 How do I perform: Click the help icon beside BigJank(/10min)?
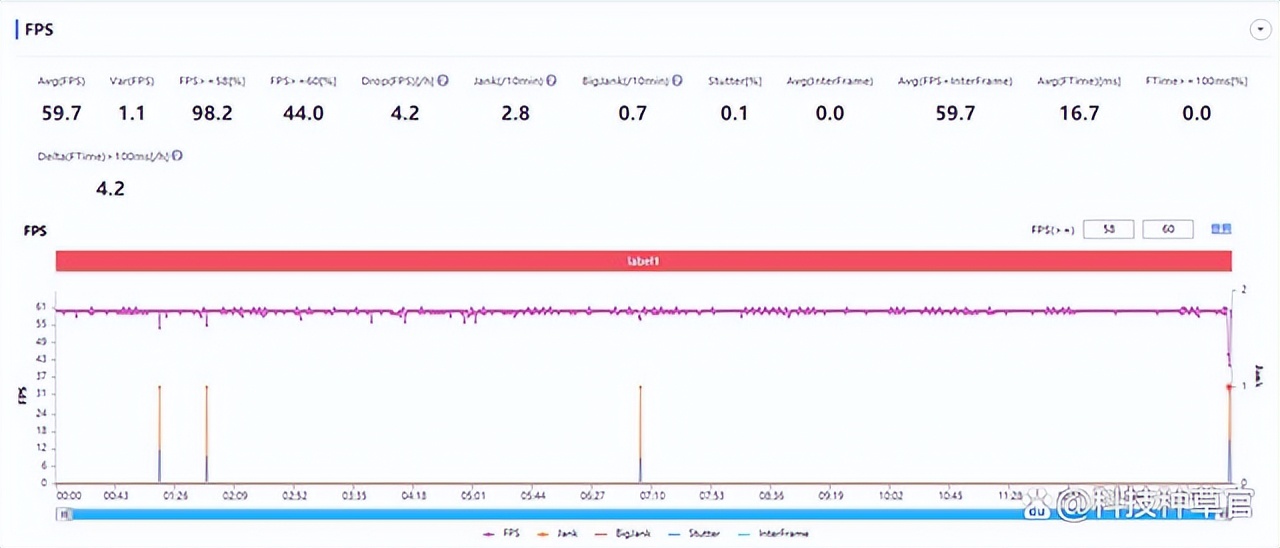click(678, 81)
